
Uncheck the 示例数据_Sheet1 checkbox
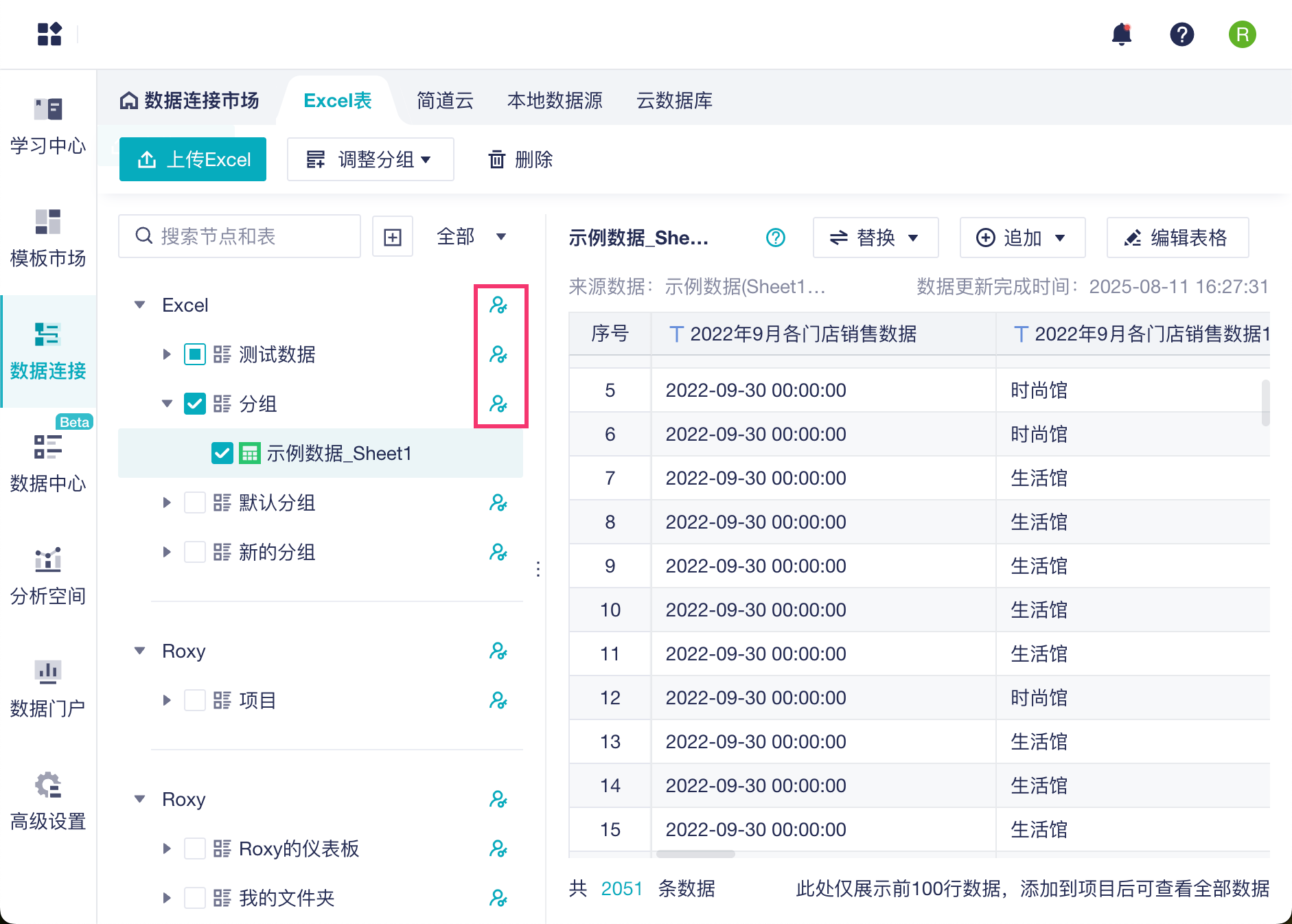coord(222,453)
